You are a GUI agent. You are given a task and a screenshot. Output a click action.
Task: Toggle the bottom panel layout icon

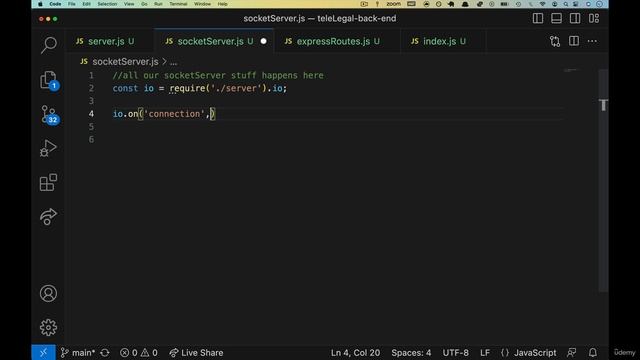(556, 18)
